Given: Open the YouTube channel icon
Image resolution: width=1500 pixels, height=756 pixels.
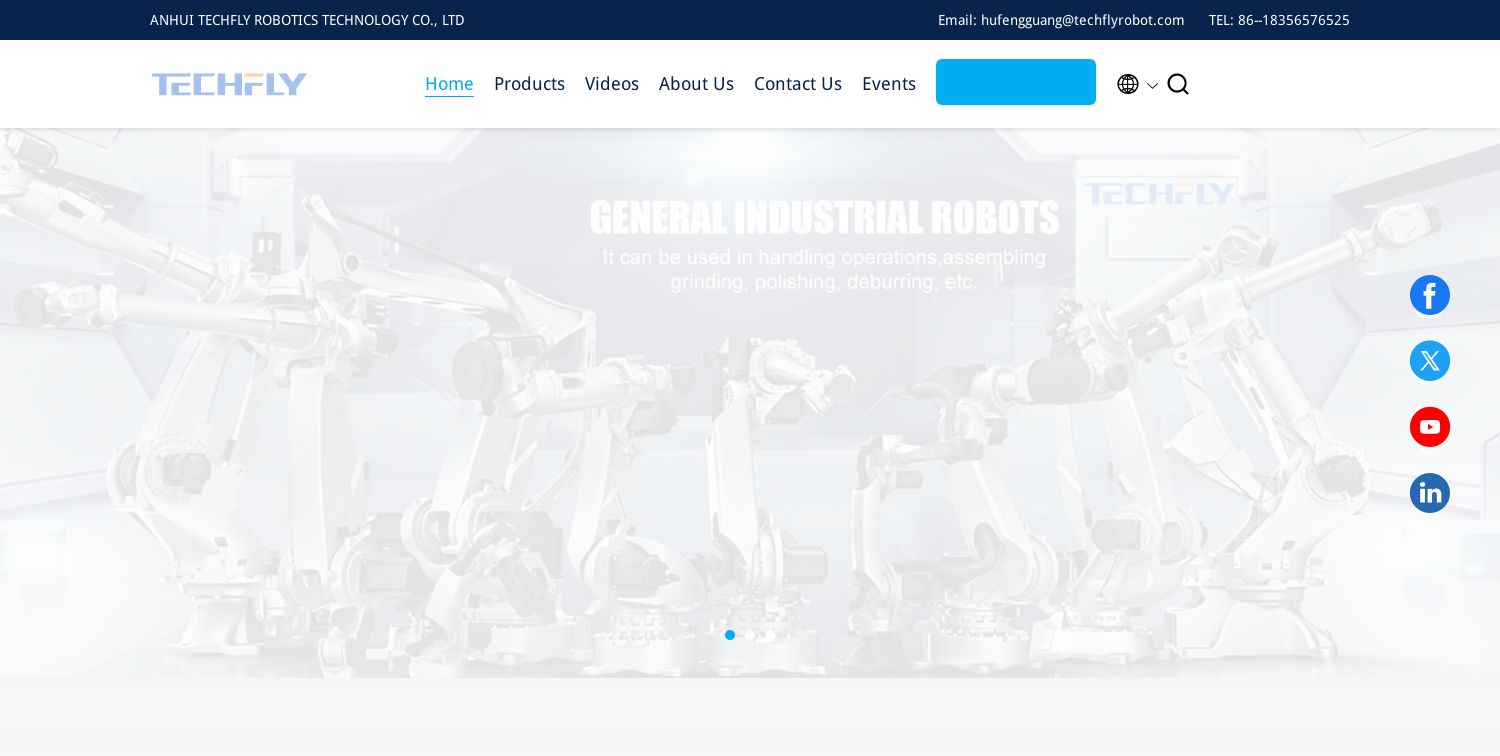Looking at the screenshot, I should (1430, 427).
